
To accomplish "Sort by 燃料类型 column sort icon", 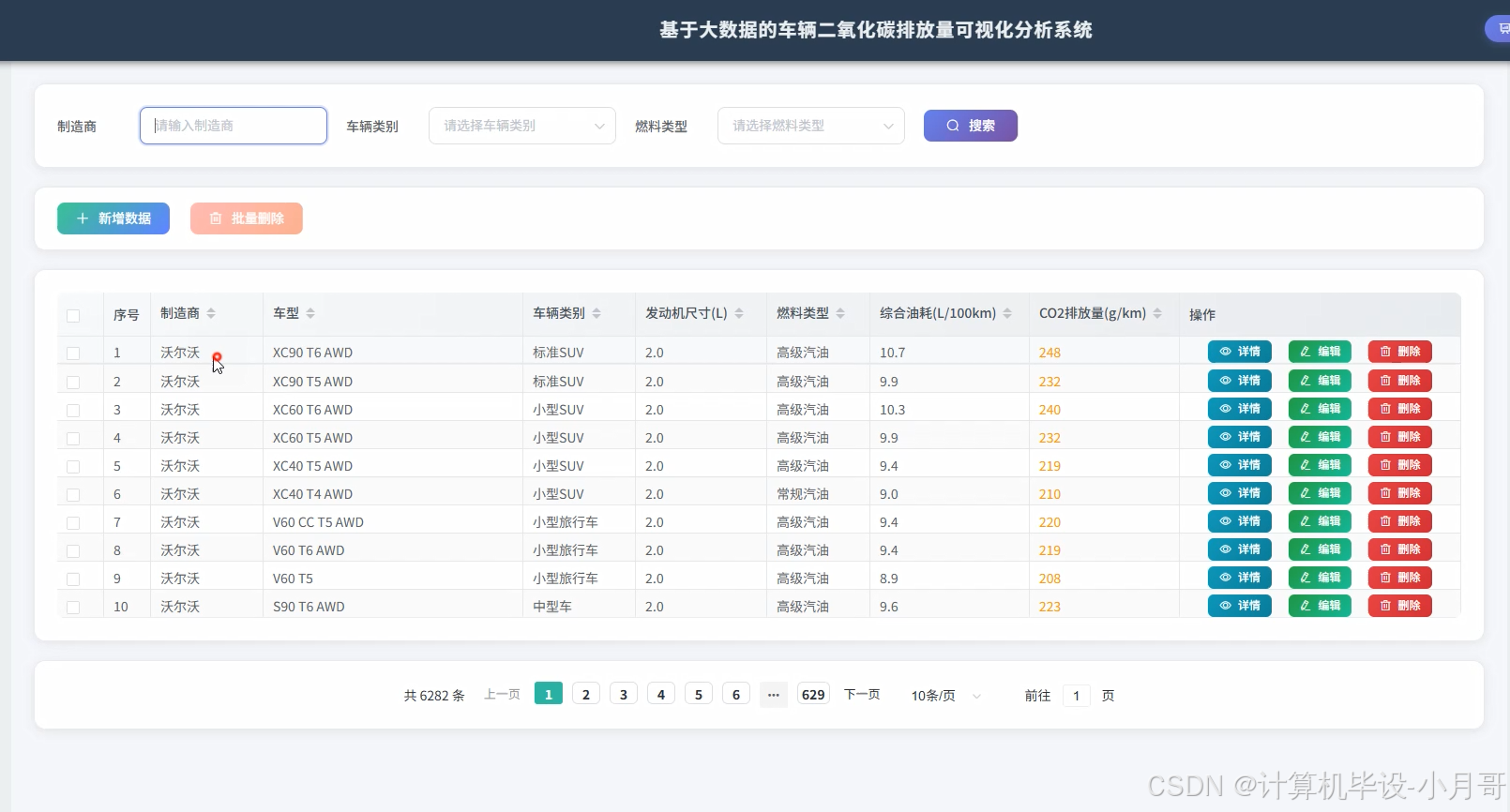I will tap(840, 313).
